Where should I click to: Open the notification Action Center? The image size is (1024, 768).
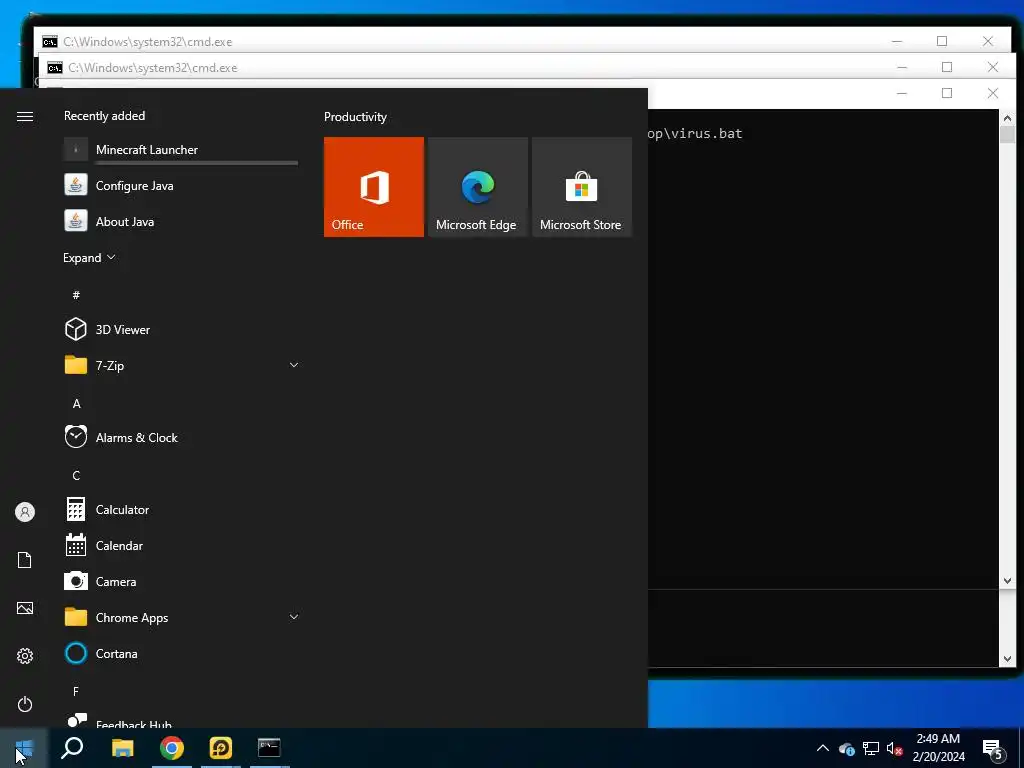pos(993,749)
